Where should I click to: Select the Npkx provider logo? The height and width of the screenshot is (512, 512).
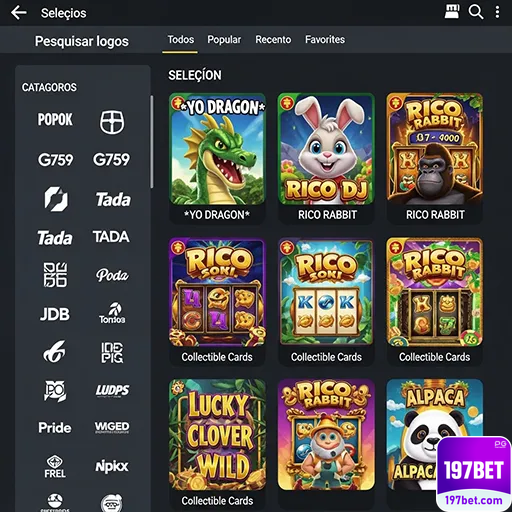(x=112, y=466)
